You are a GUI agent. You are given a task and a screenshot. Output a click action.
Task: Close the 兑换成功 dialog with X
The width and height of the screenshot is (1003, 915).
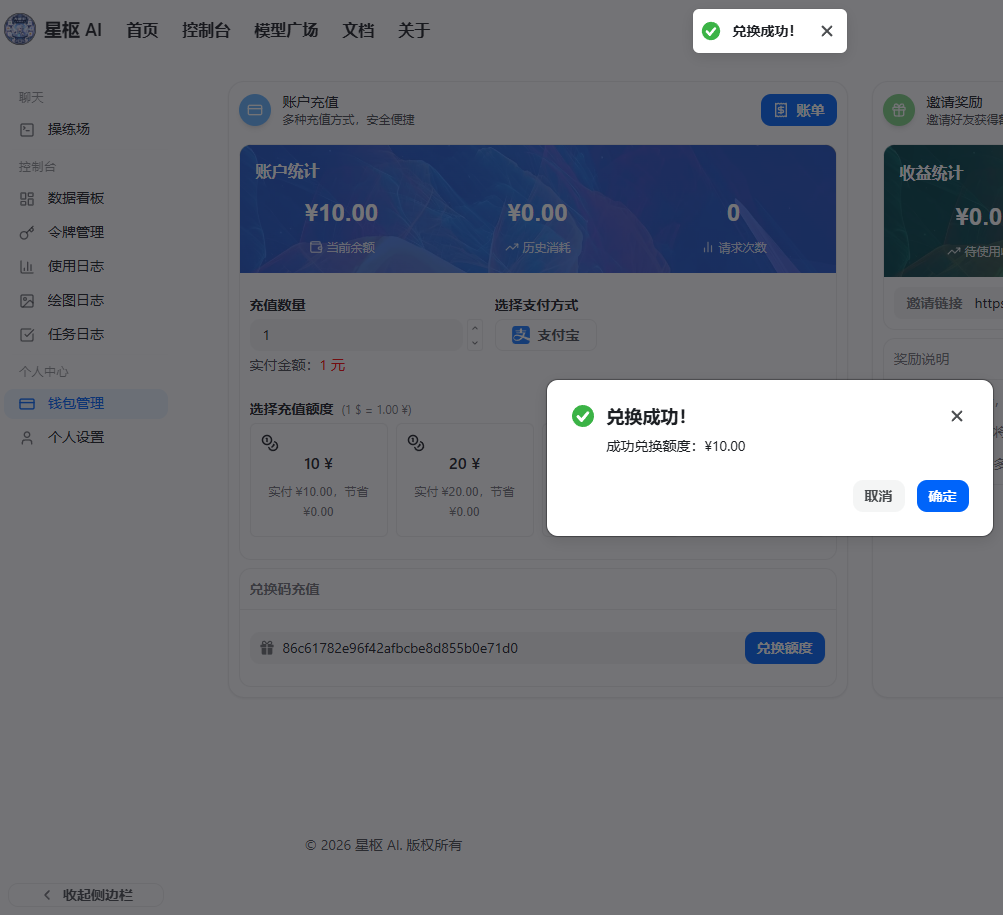[956, 416]
